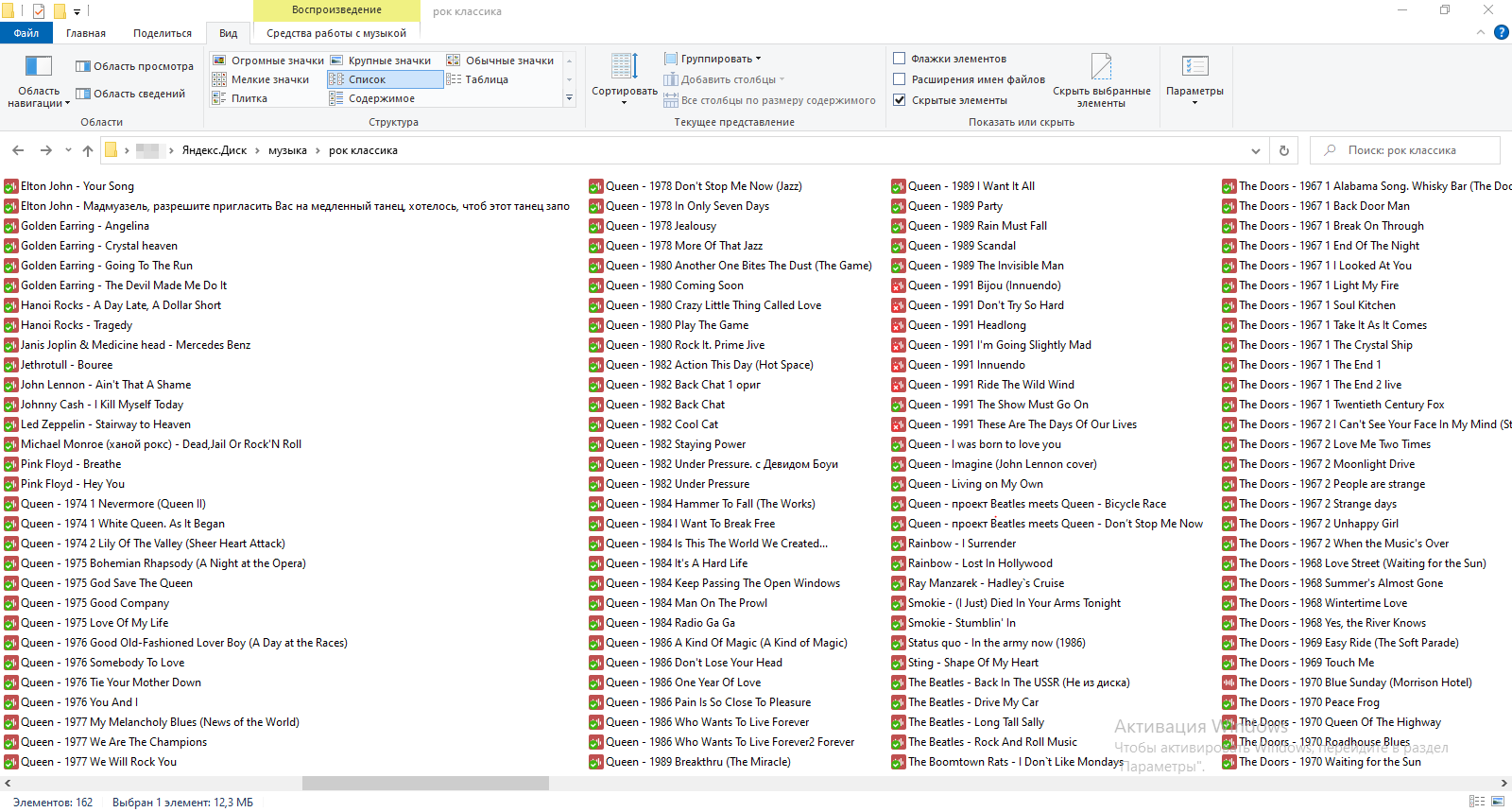The image size is (1512, 812).
Task: Uncheck the Hidden items checkbox
Action: pos(900,100)
